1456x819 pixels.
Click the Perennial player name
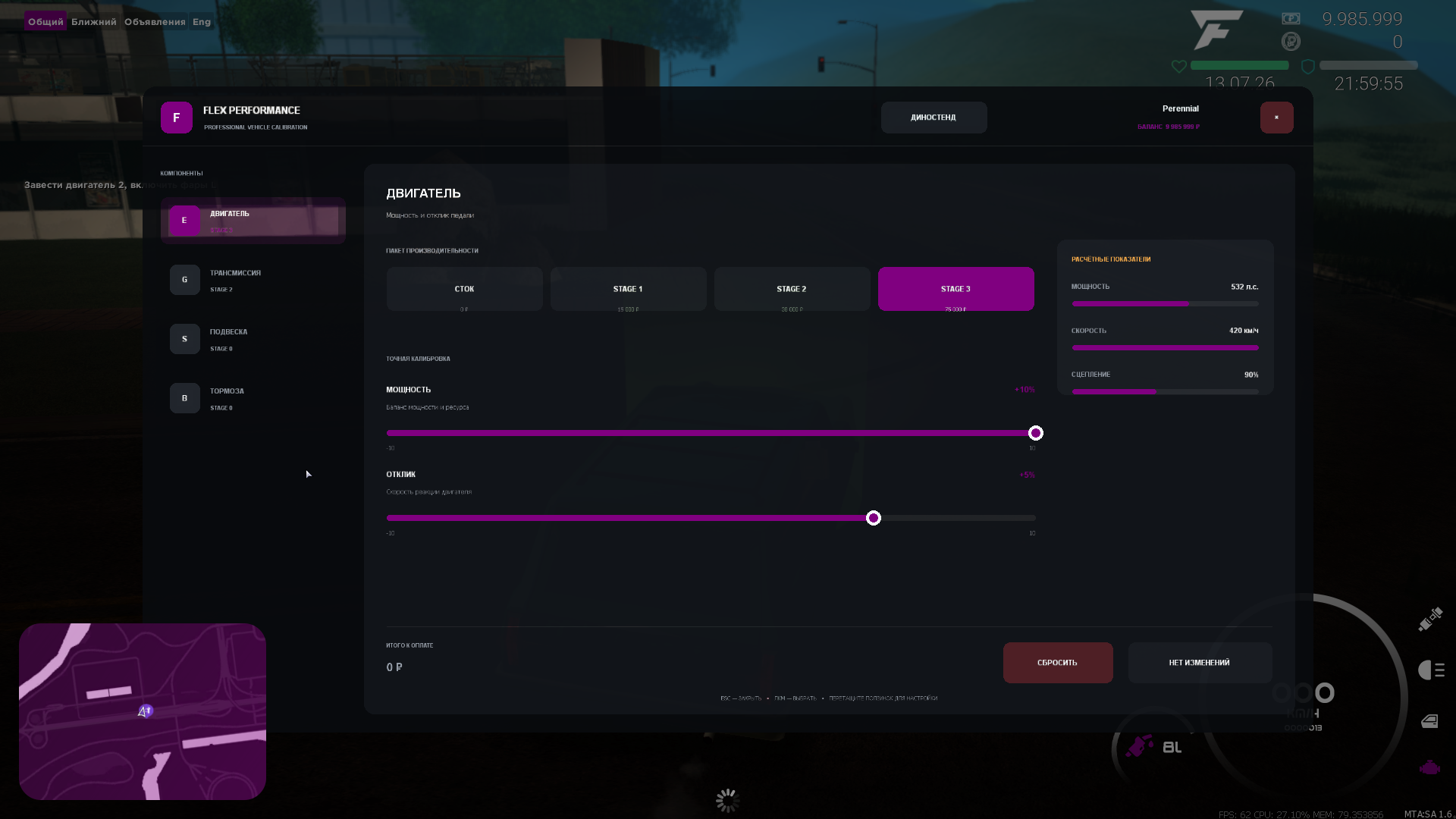click(x=1180, y=108)
